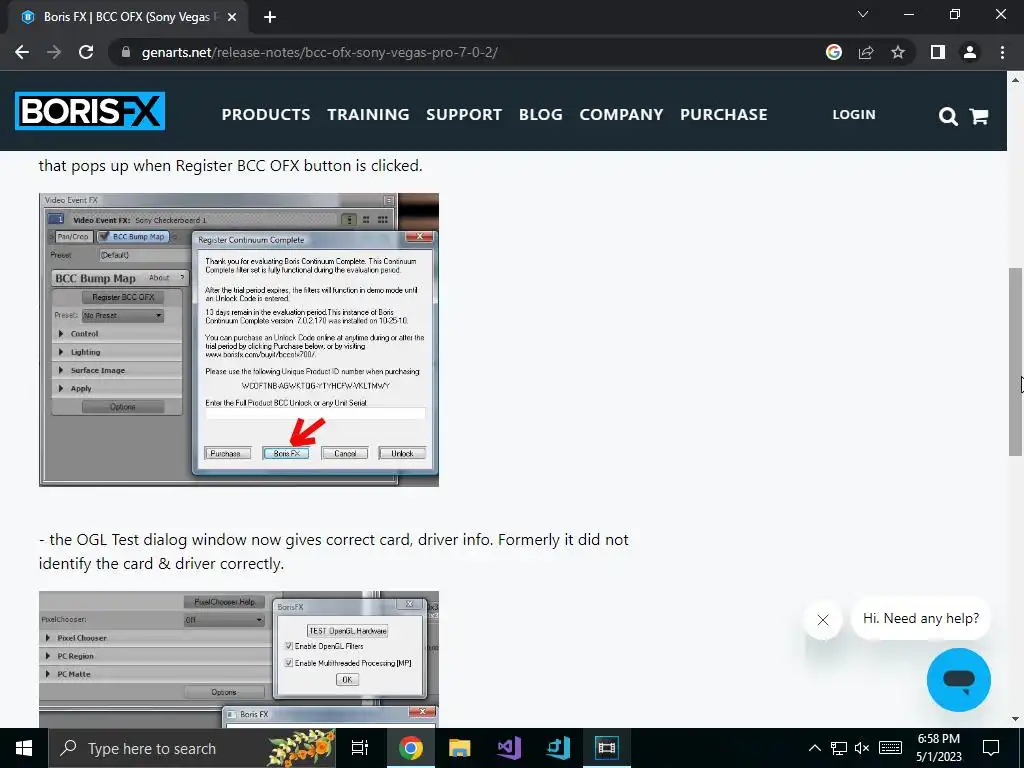This screenshot has width=1024, height=768.
Task: Click the scrollbar down arrow
Action: [x=1015, y=719]
